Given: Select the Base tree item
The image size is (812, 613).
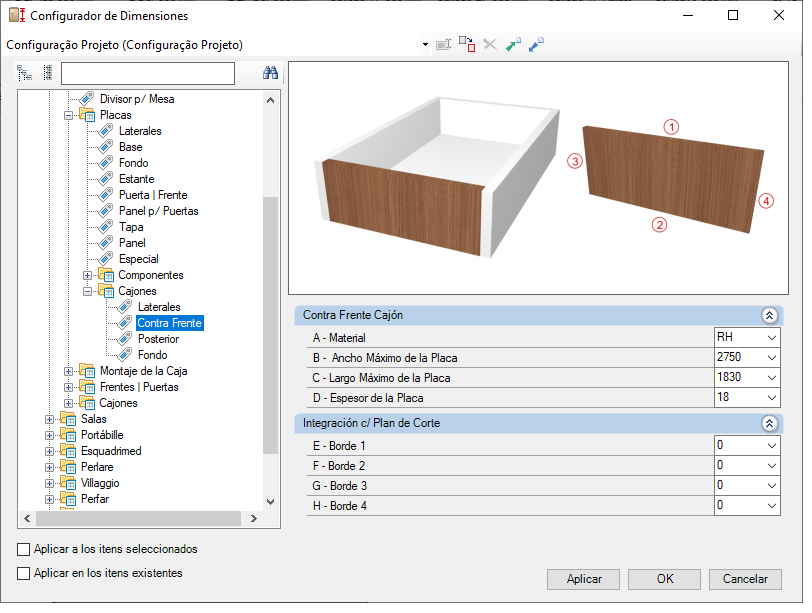Looking at the screenshot, I should point(130,147).
